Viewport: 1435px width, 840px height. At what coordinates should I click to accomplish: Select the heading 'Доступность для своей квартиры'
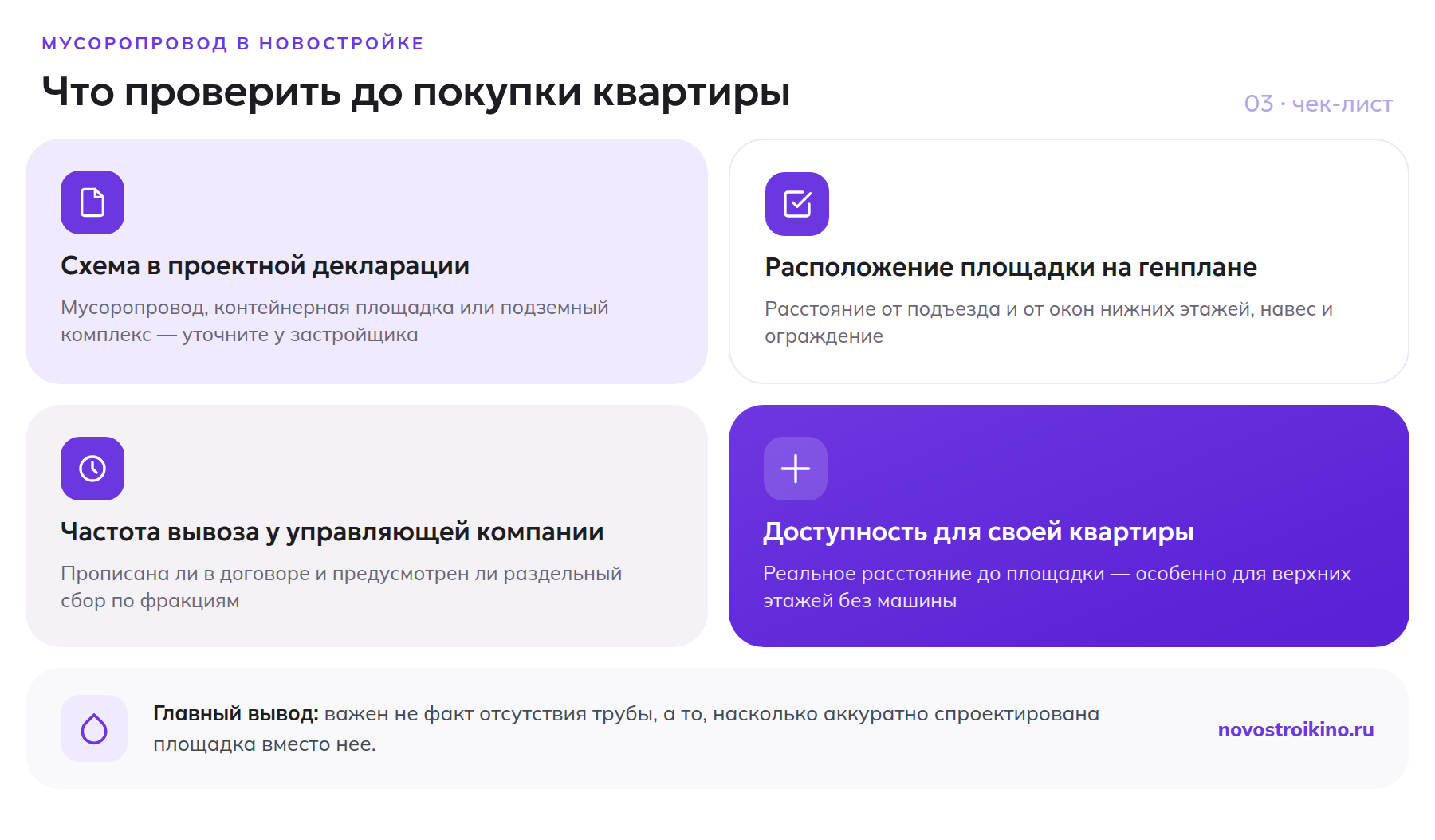[978, 532]
